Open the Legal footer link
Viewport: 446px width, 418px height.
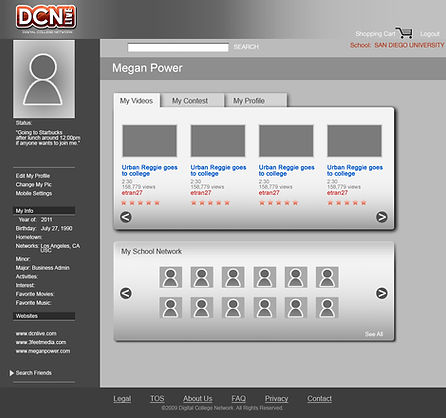(x=122, y=399)
